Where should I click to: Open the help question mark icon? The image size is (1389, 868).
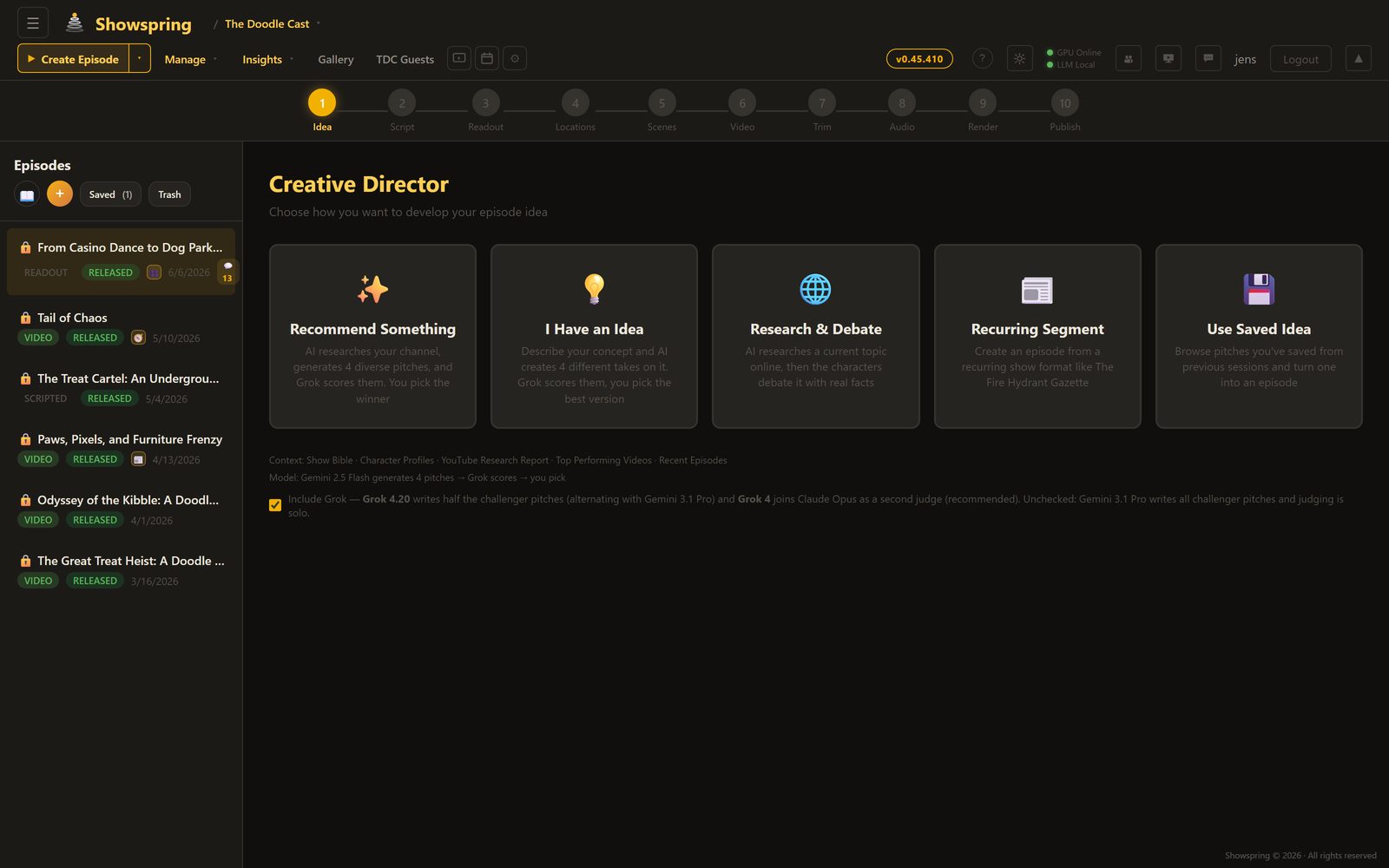point(982,58)
